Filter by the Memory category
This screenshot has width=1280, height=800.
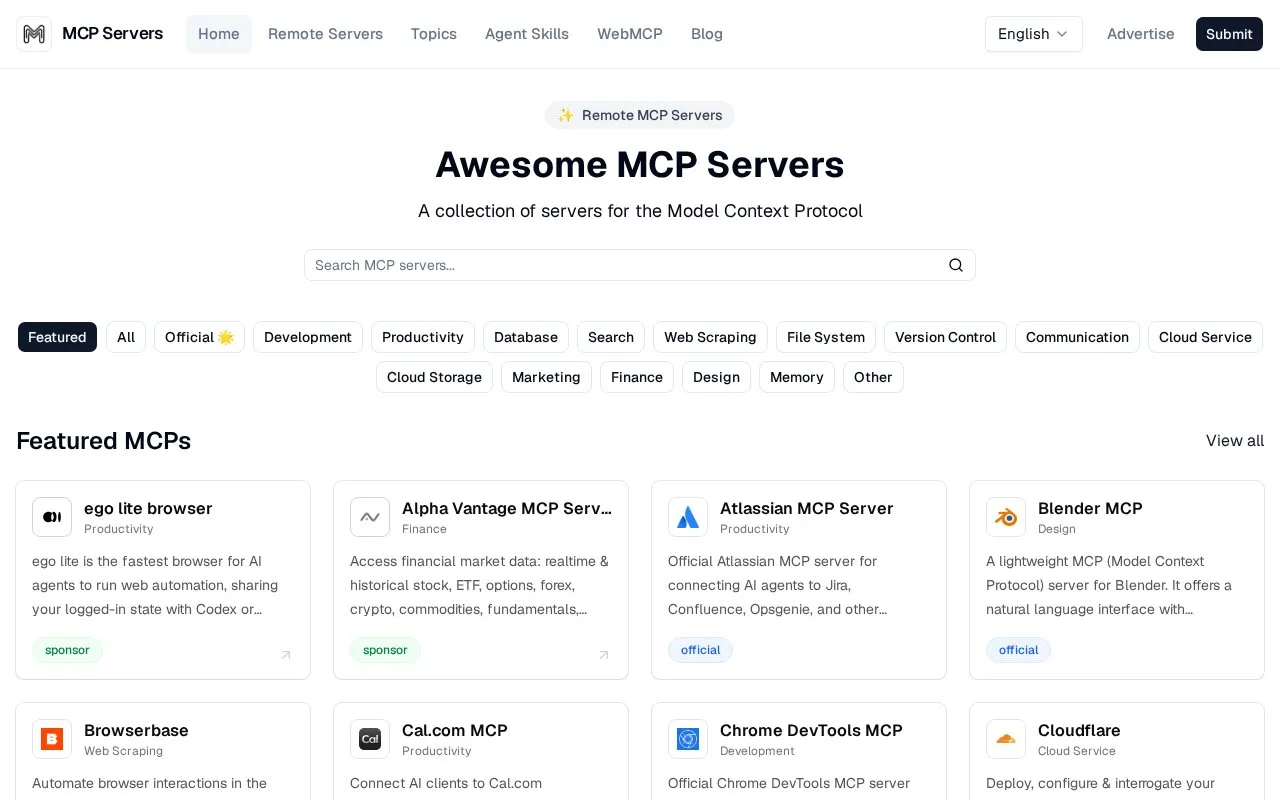point(797,377)
